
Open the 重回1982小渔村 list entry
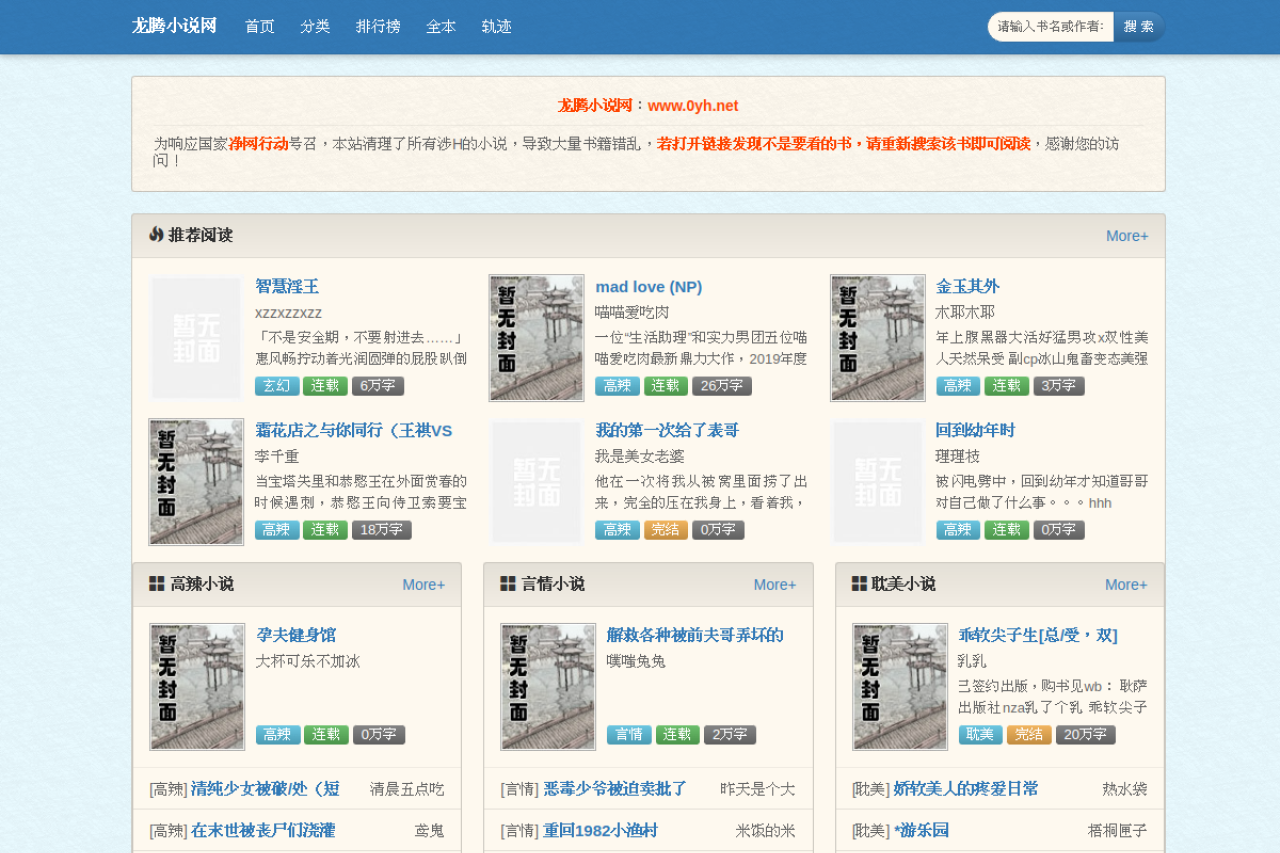pos(600,830)
